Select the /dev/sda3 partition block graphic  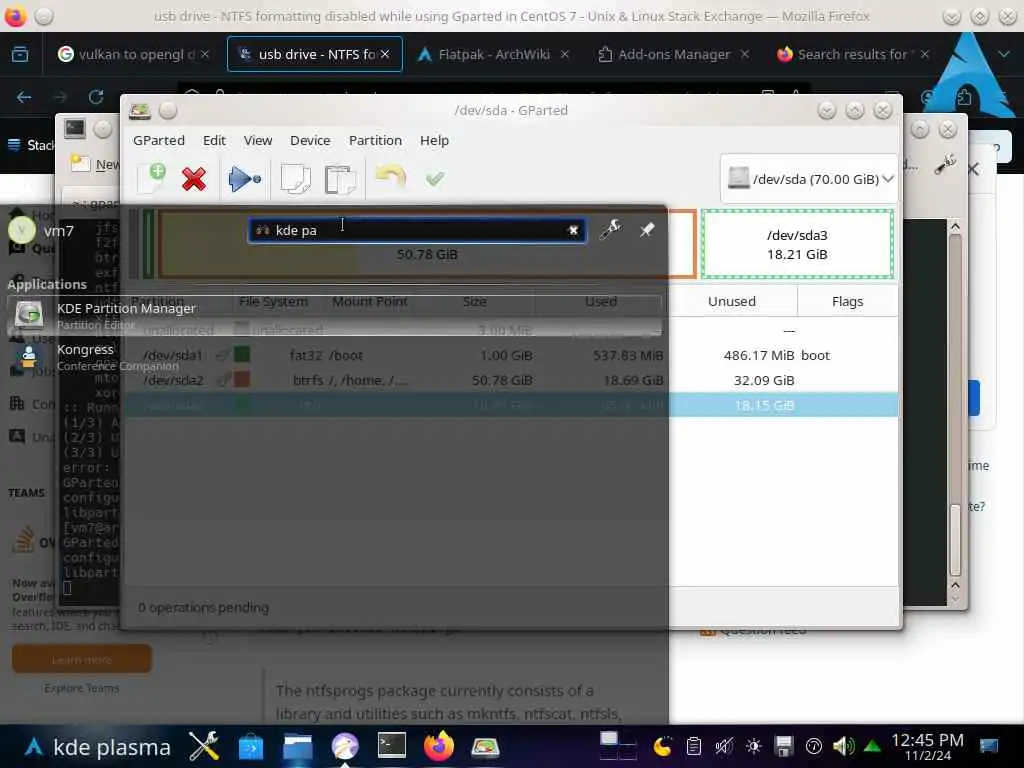click(797, 244)
